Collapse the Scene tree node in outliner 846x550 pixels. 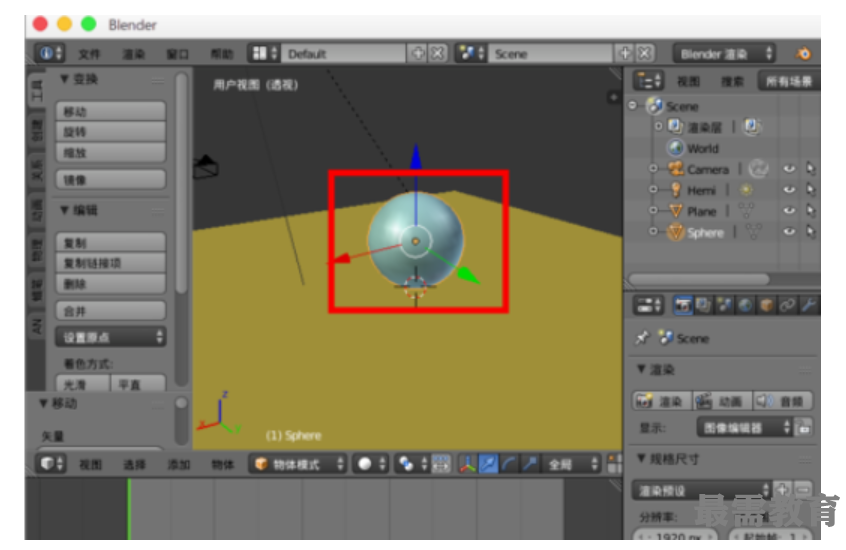[x=632, y=105]
